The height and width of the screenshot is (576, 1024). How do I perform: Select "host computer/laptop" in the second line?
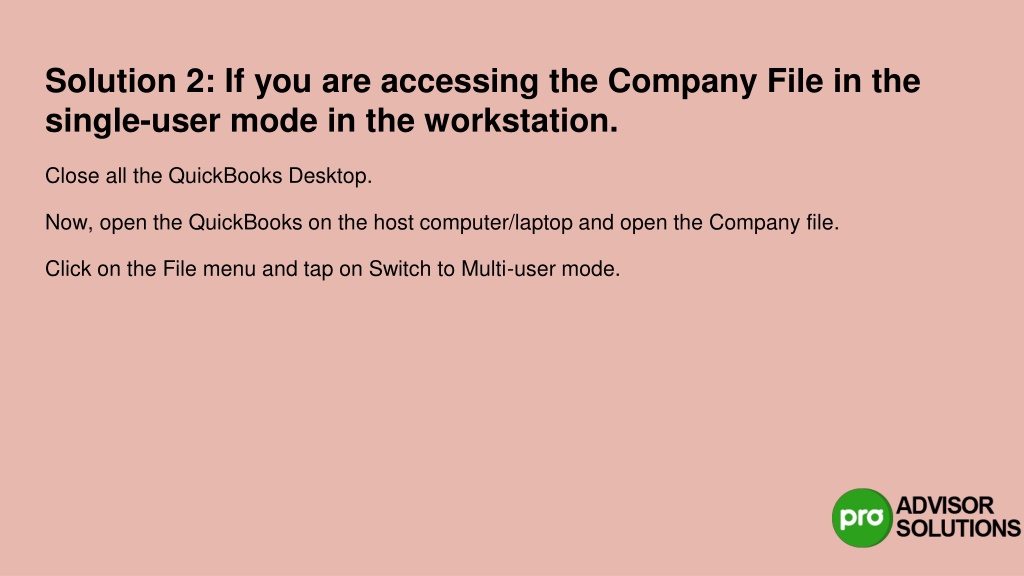click(x=473, y=223)
